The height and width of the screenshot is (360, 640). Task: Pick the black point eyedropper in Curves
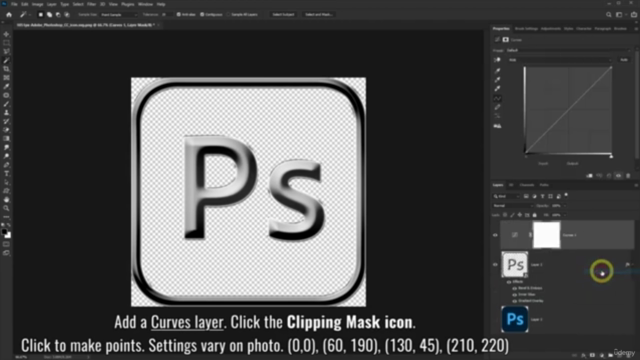coord(497,71)
